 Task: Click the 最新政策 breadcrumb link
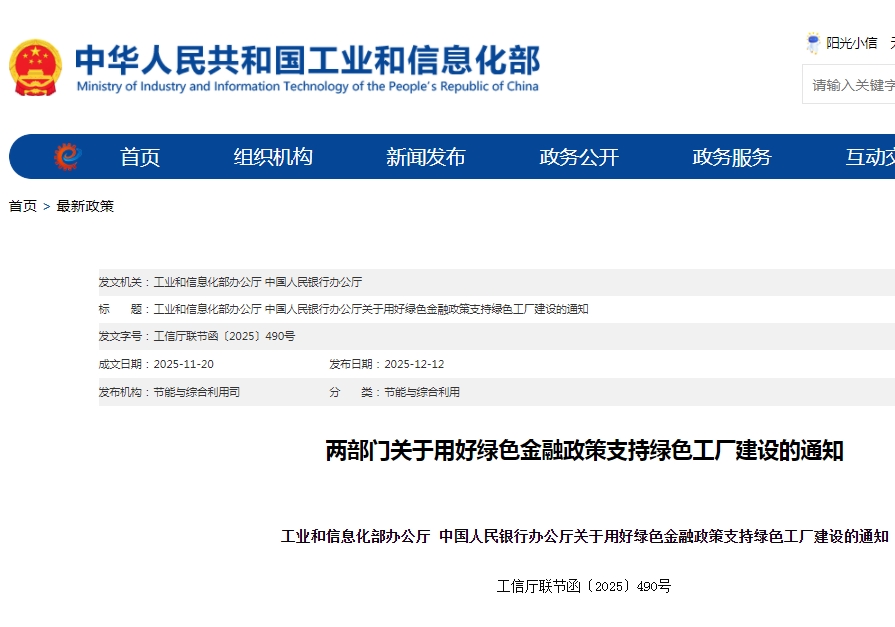[x=85, y=206]
